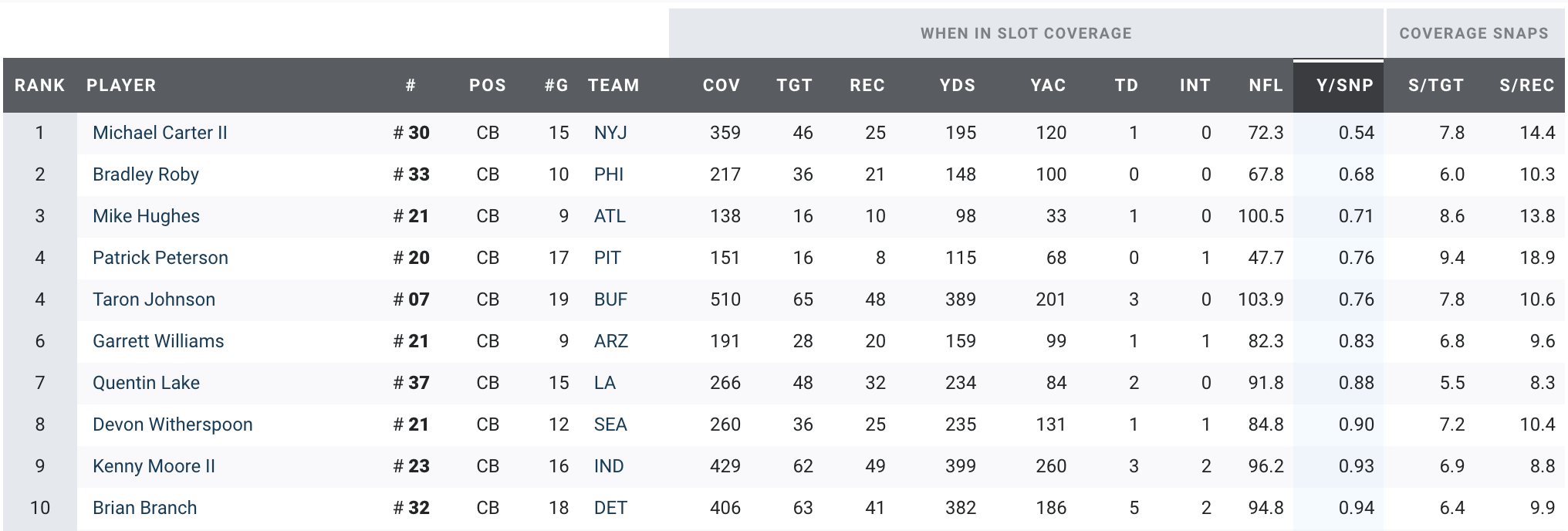Viewport: 1568px width, 531px height.
Task: Sort table by COV column header
Action: coord(721,85)
